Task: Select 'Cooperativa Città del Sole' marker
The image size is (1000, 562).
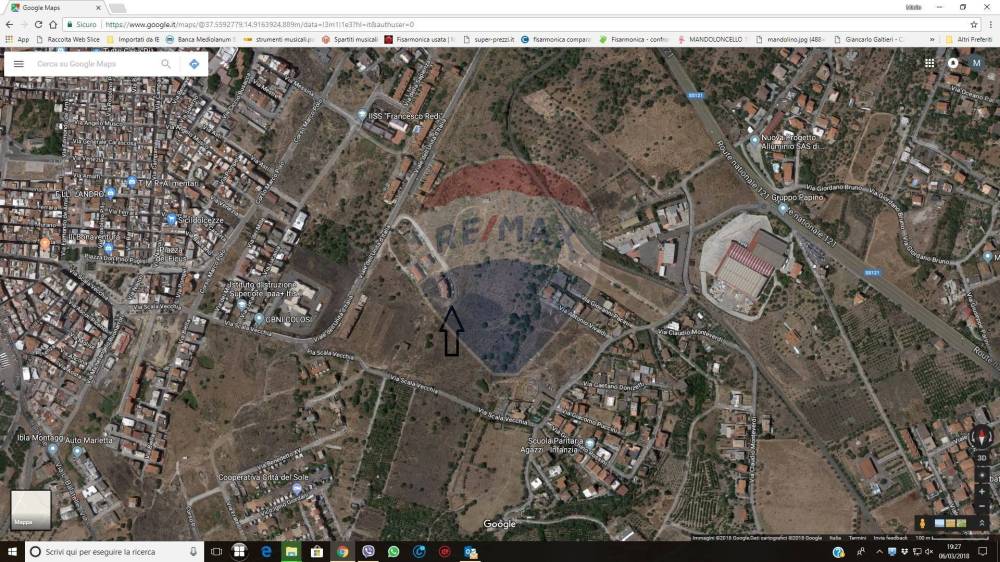Action: [x=297, y=488]
